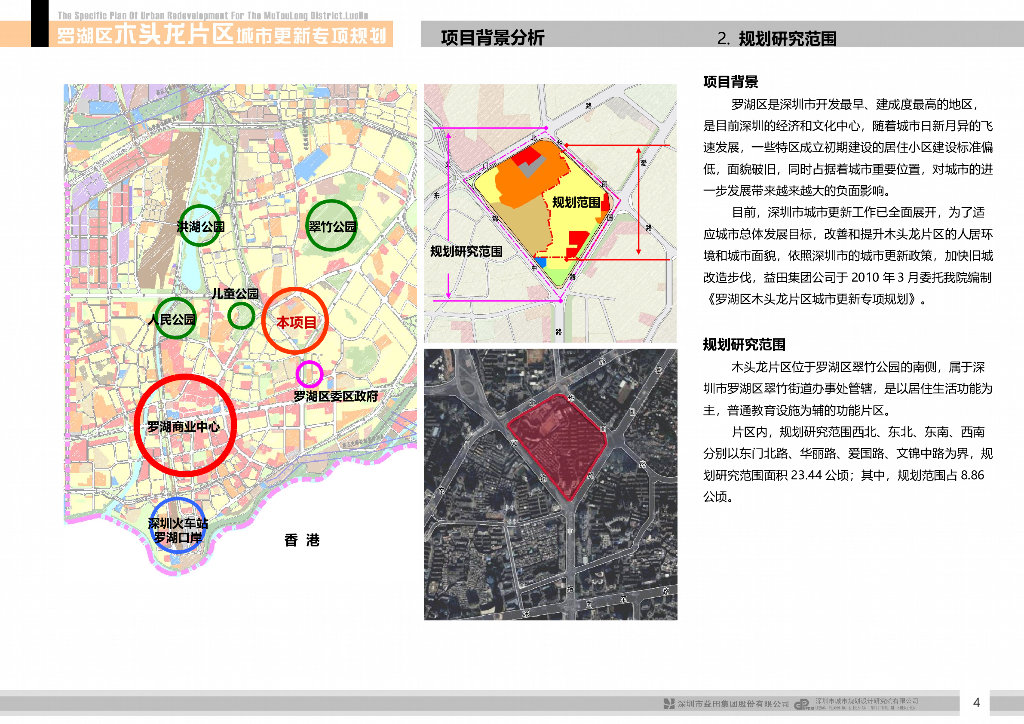
Task: Click the header 2. 规划研究范围
Action: pos(776,39)
